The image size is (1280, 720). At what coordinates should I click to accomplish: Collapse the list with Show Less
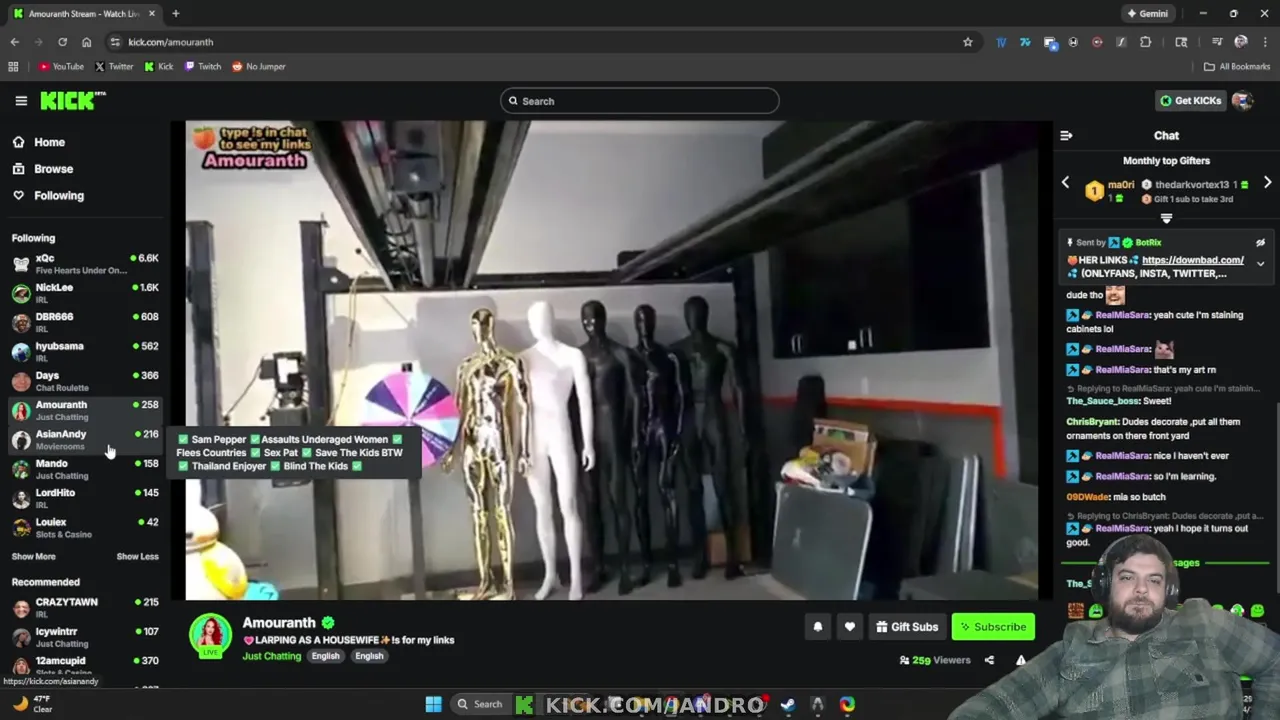tap(137, 557)
